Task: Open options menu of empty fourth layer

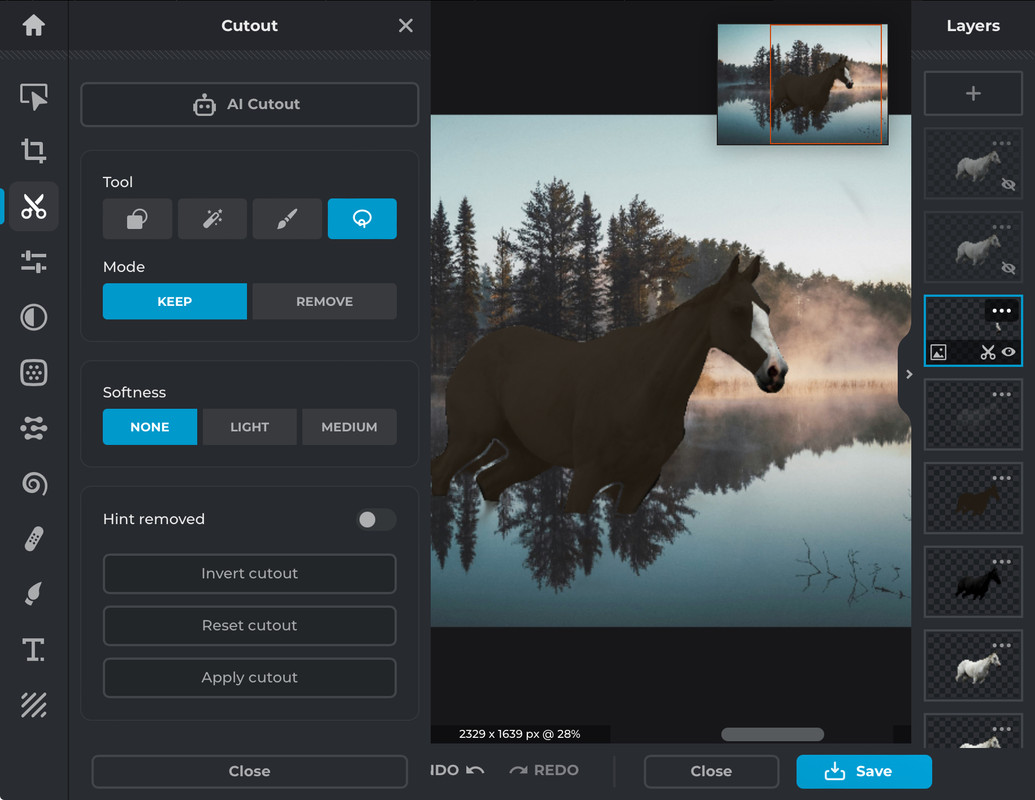Action: point(1001,395)
